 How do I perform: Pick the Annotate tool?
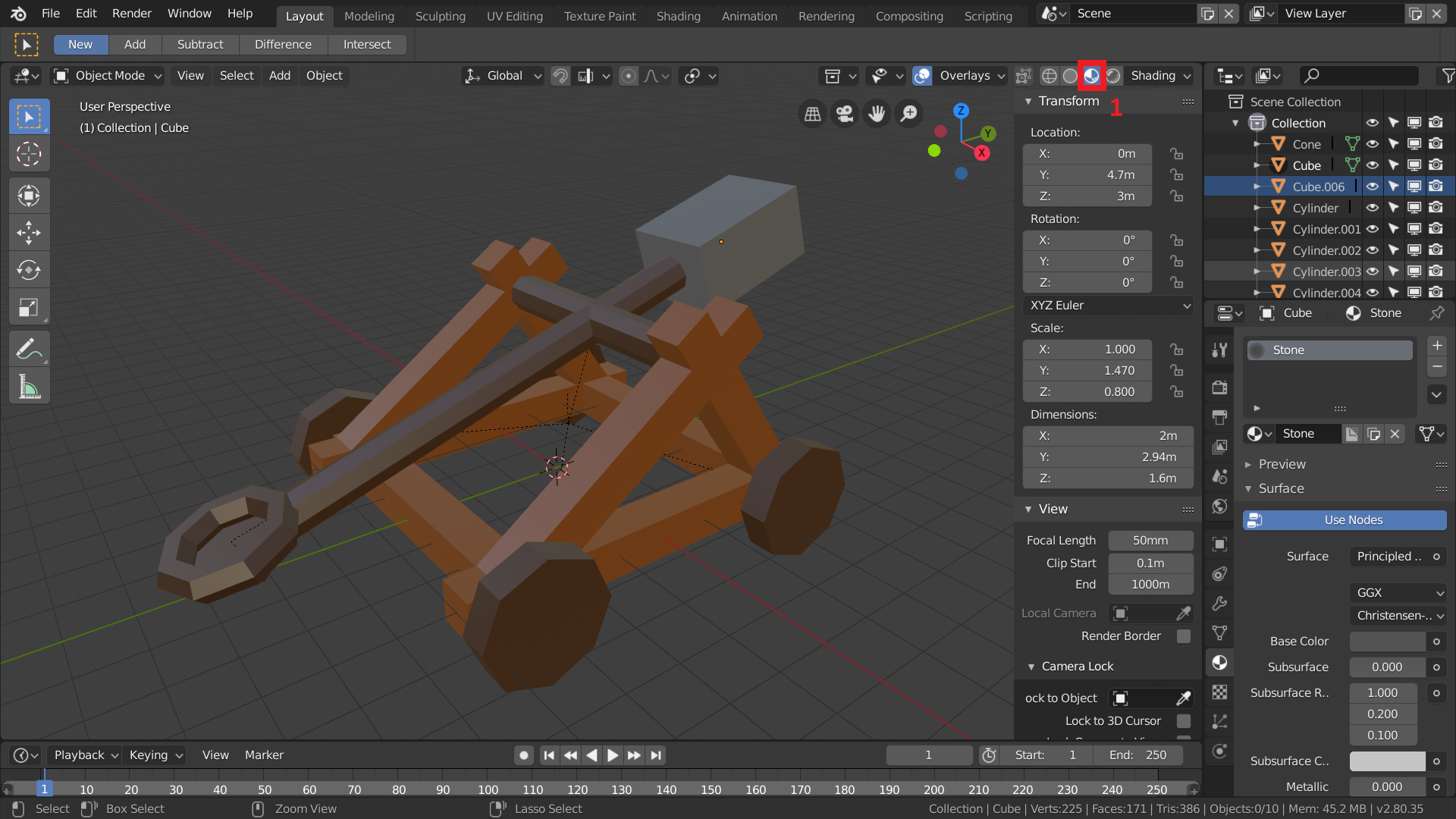click(29, 350)
